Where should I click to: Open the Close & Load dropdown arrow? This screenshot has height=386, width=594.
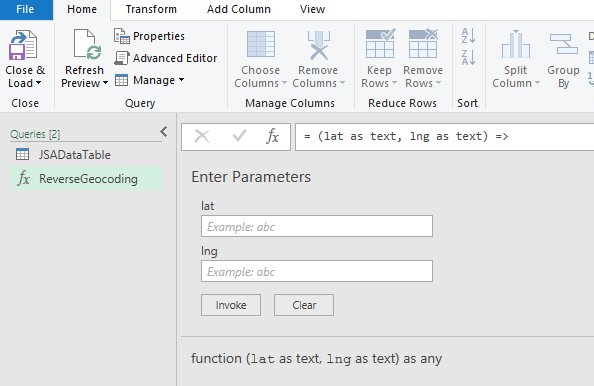point(38,83)
